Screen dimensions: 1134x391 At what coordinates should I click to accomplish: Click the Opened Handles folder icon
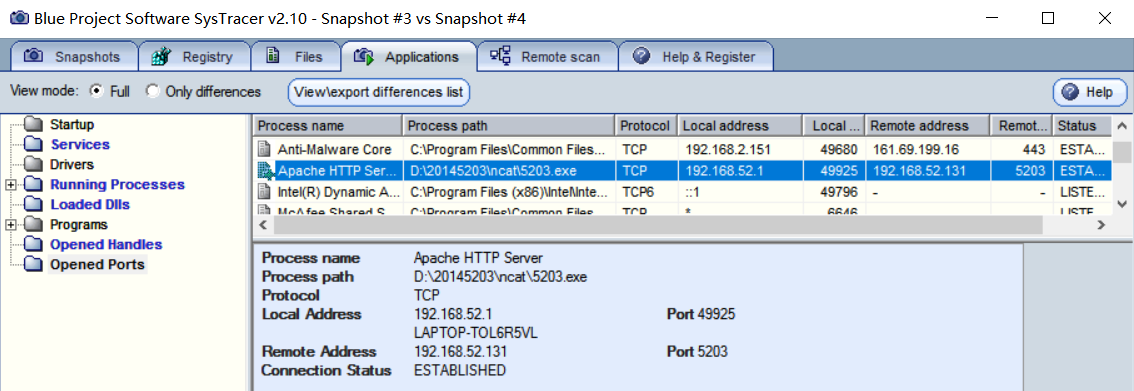point(33,245)
